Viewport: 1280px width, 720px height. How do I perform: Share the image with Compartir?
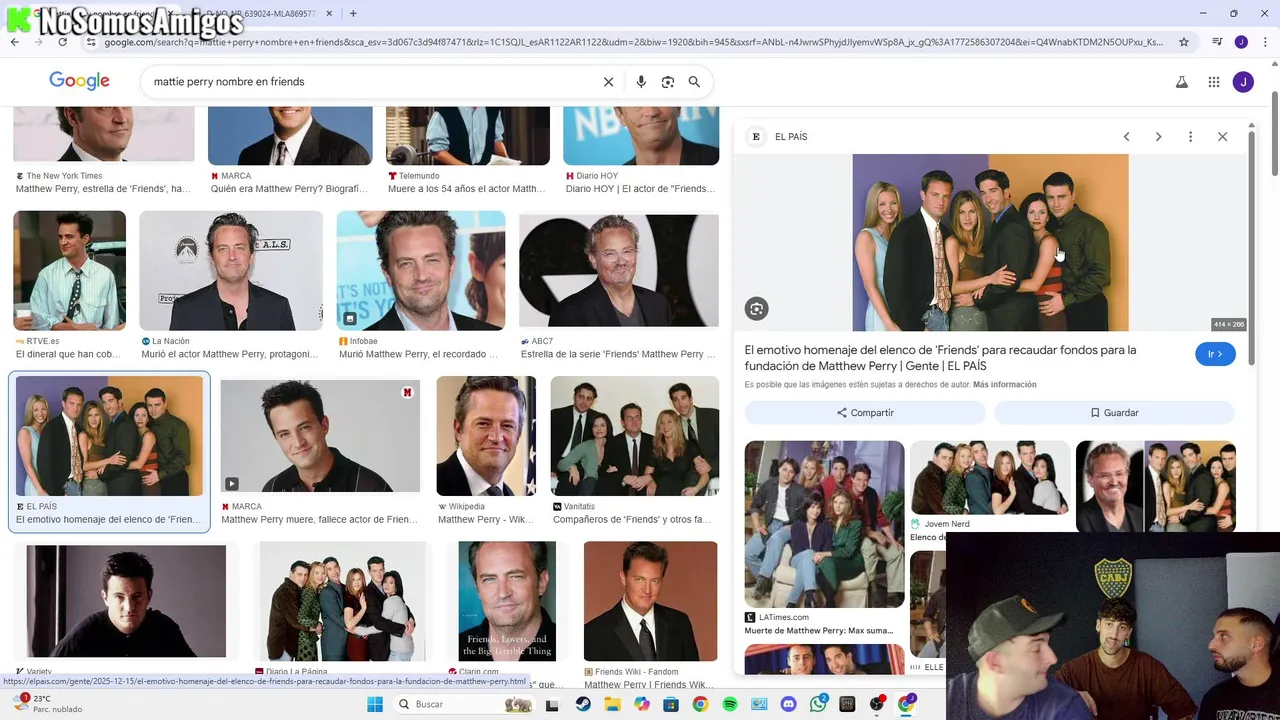[x=865, y=412]
